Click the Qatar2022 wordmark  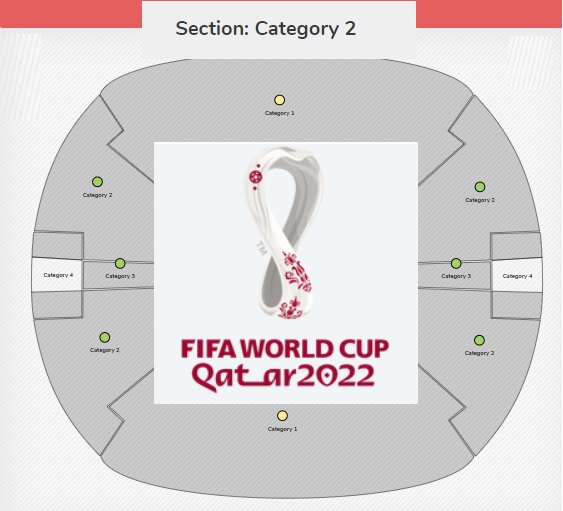pyautogui.click(x=283, y=376)
